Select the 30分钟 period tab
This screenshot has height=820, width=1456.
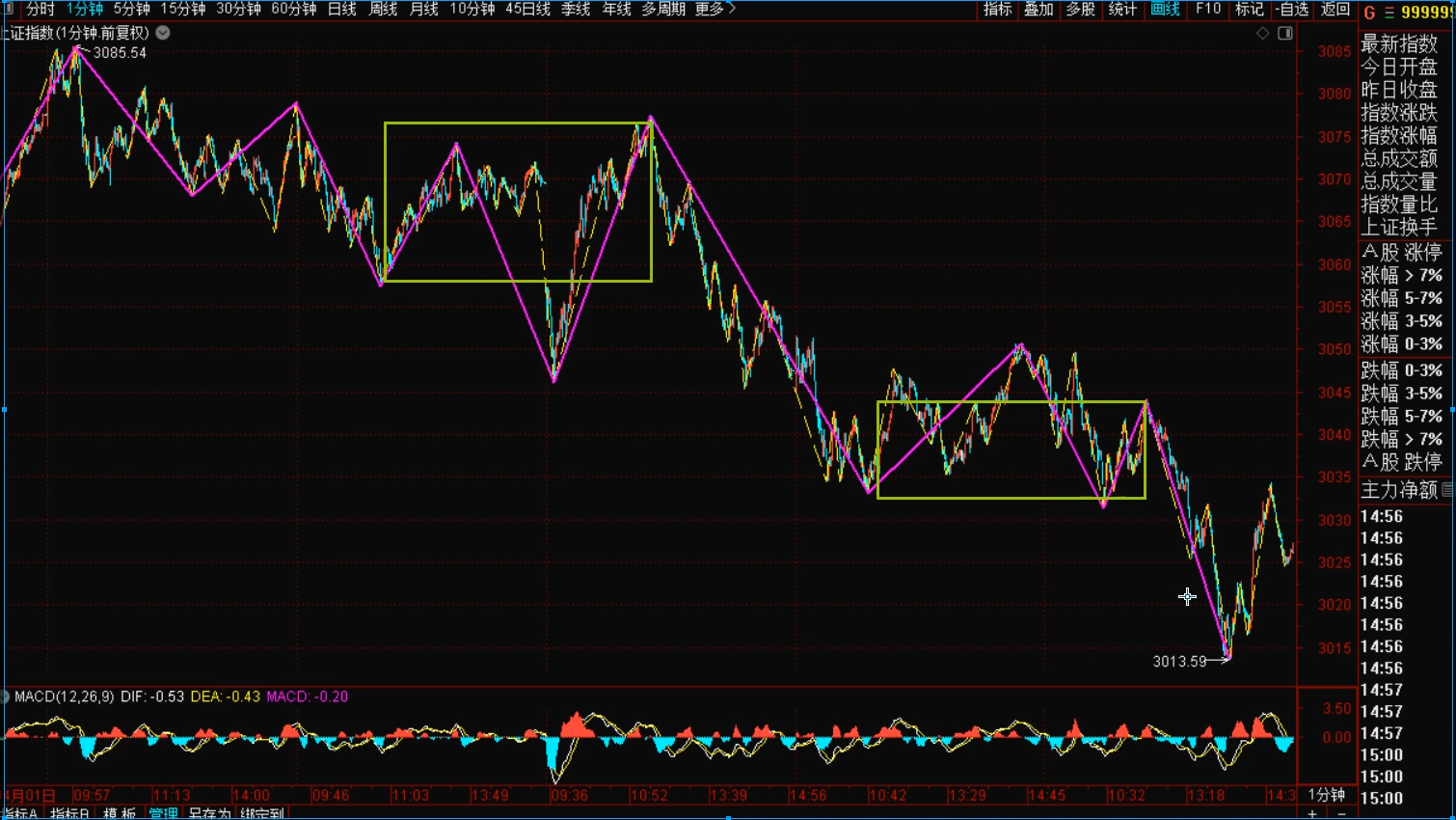[x=238, y=9]
